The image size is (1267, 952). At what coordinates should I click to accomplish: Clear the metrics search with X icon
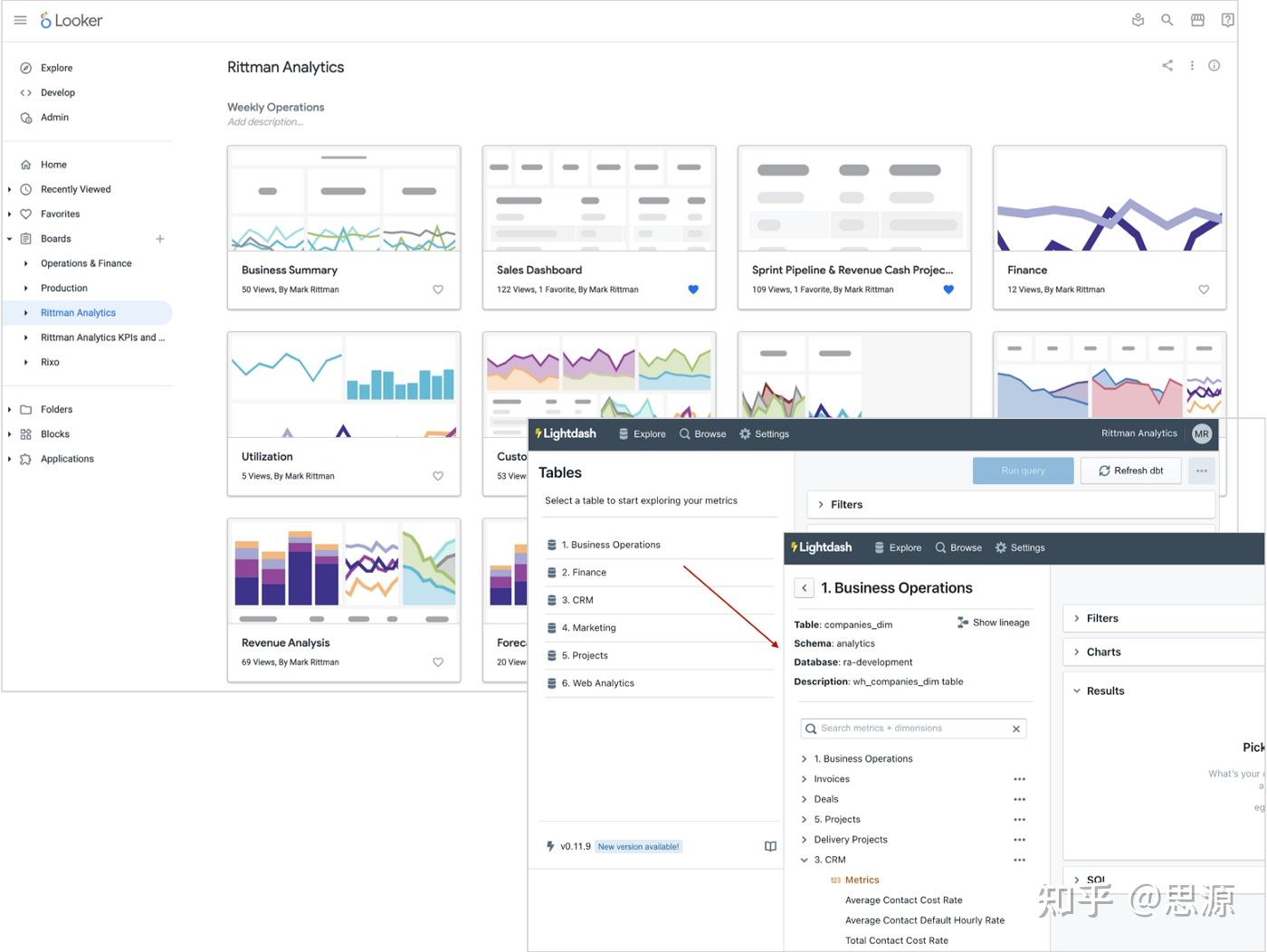tap(1016, 728)
